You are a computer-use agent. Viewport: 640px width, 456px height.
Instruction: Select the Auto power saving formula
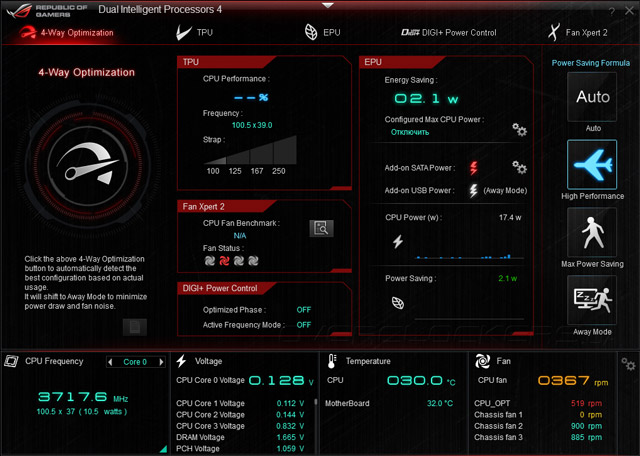pyautogui.click(x=592, y=97)
